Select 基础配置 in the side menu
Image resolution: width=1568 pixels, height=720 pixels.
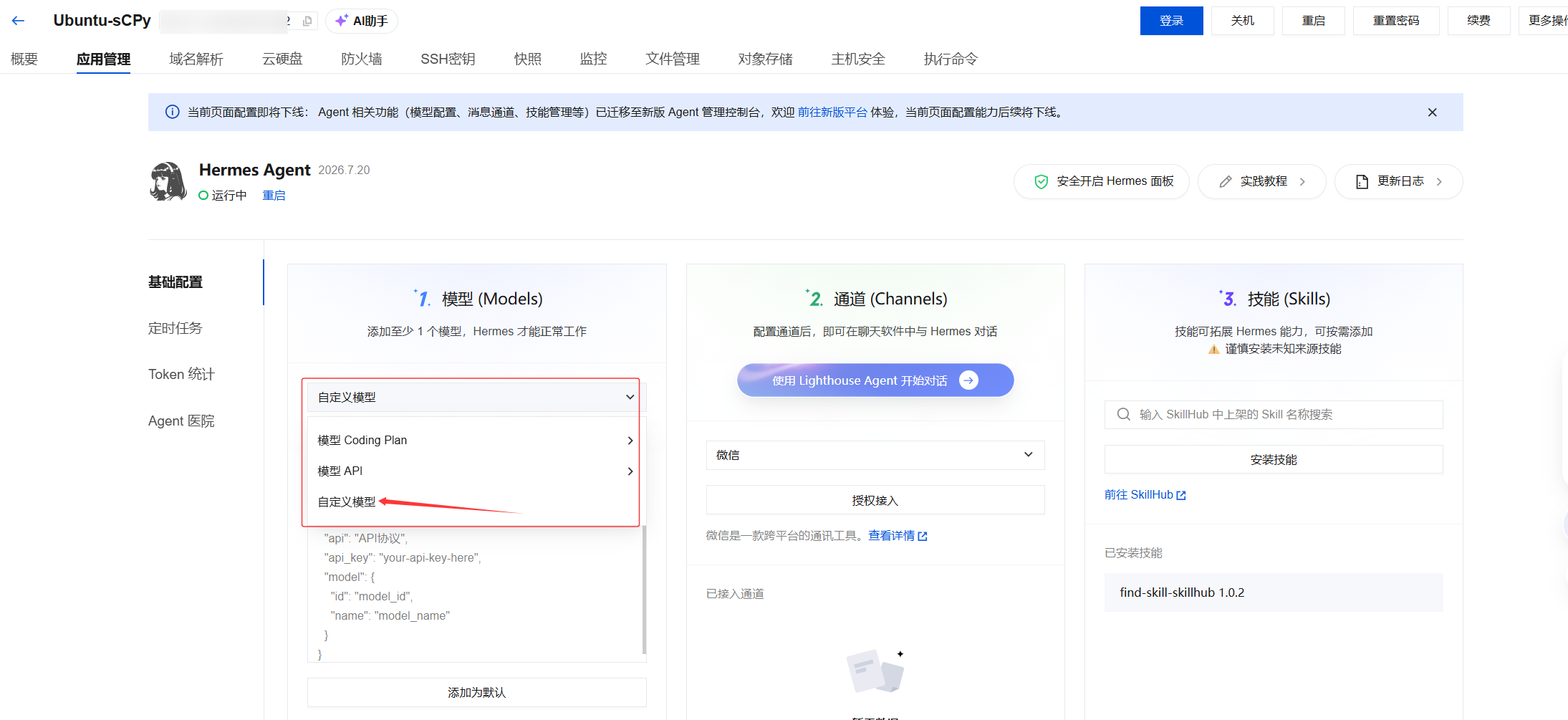coord(175,282)
